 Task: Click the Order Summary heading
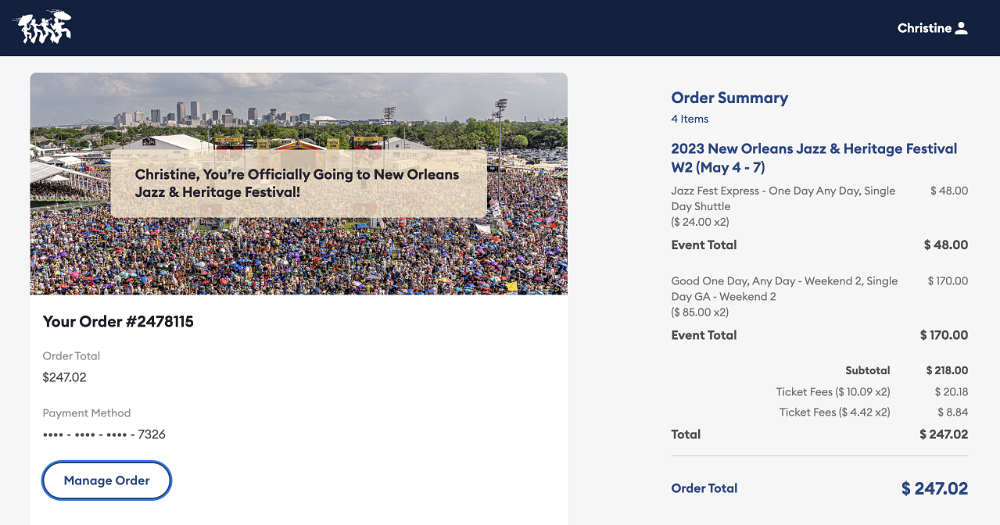pos(729,98)
